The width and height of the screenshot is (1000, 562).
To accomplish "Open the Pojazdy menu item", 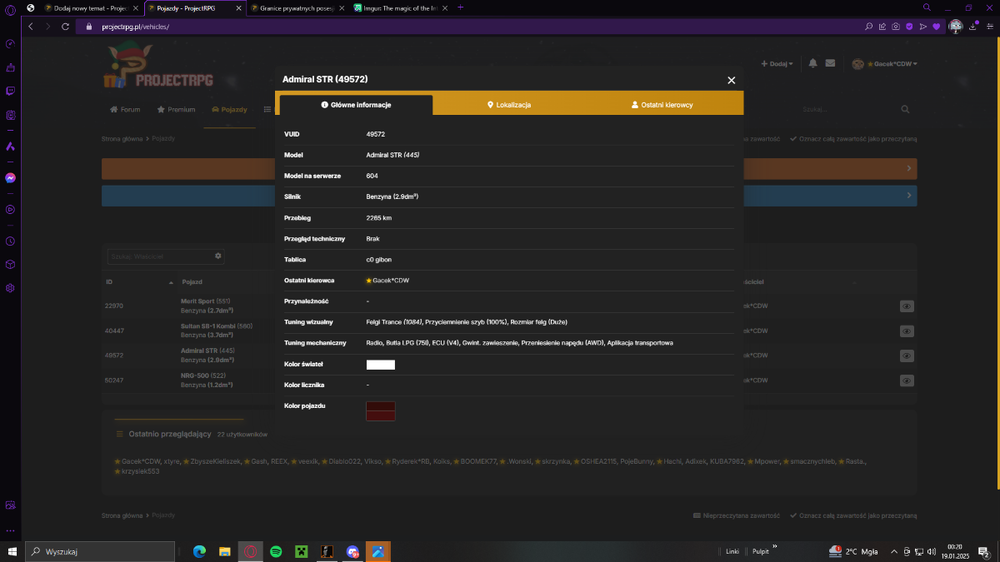I will point(230,110).
